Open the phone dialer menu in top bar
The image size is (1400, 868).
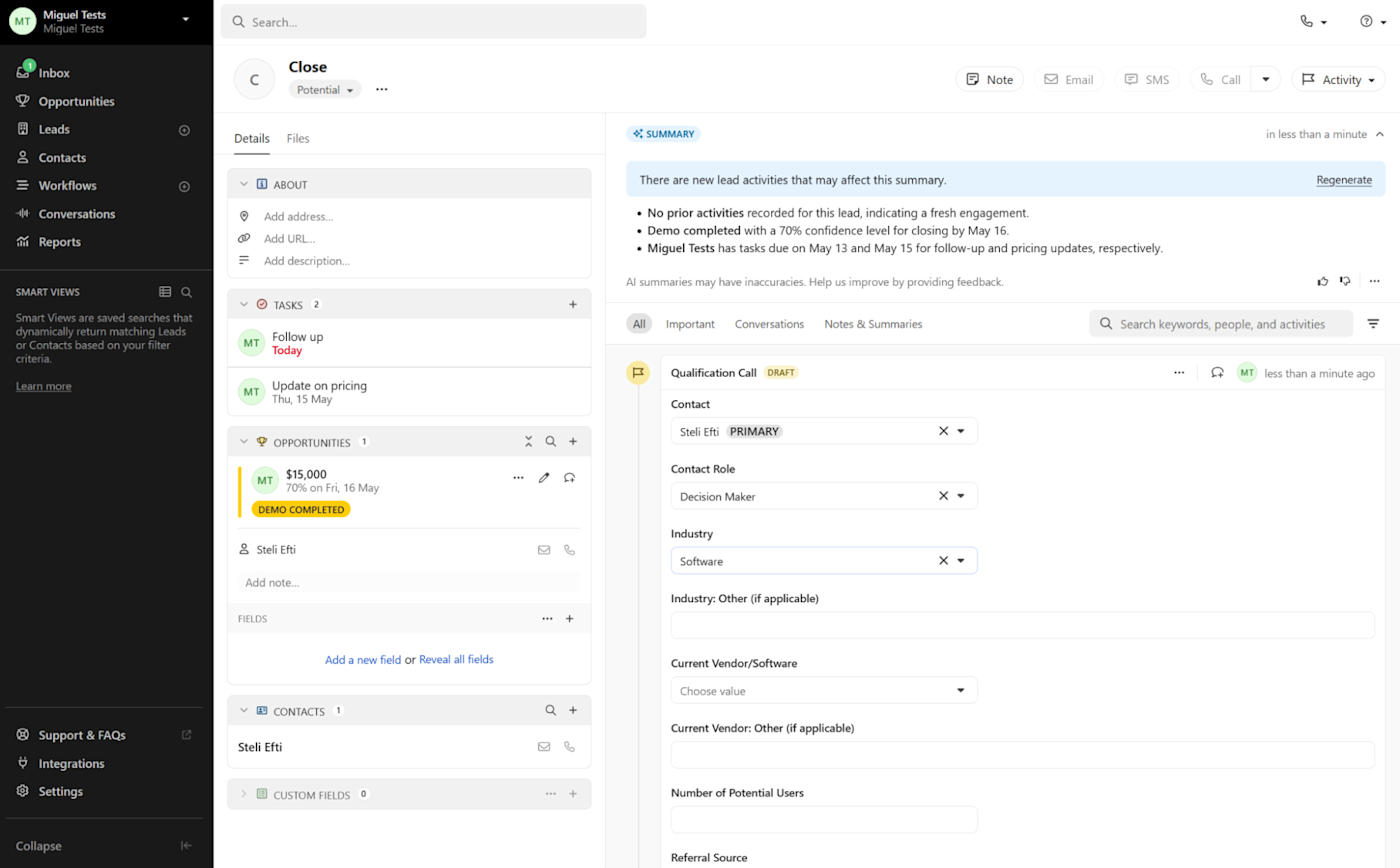[1313, 21]
